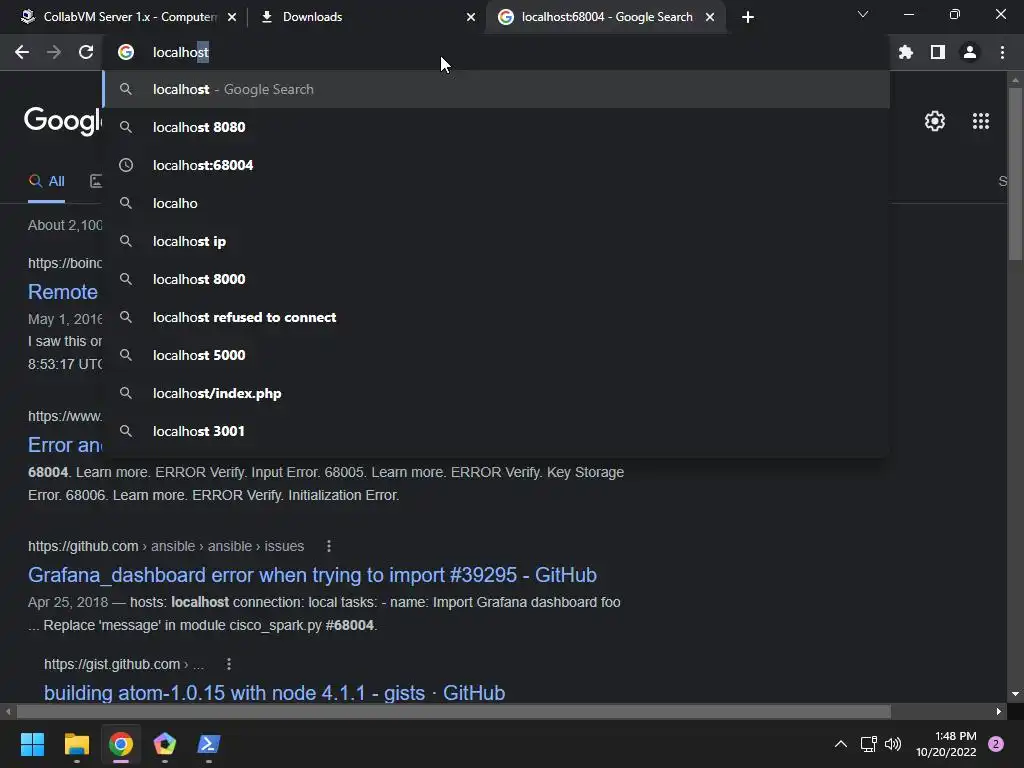The width and height of the screenshot is (1024, 768).
Task: Reload the current page
Action: pos(86,52)
